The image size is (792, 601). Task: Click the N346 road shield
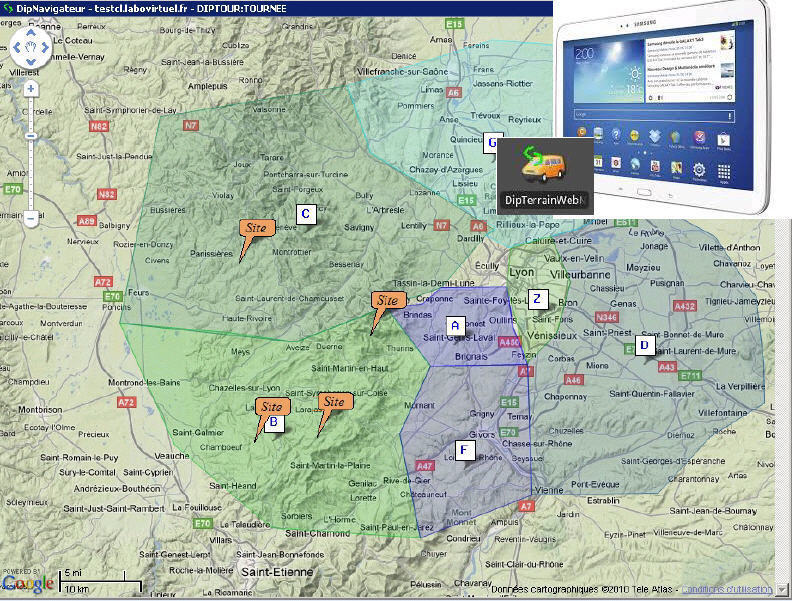click(x=606, y=317)
